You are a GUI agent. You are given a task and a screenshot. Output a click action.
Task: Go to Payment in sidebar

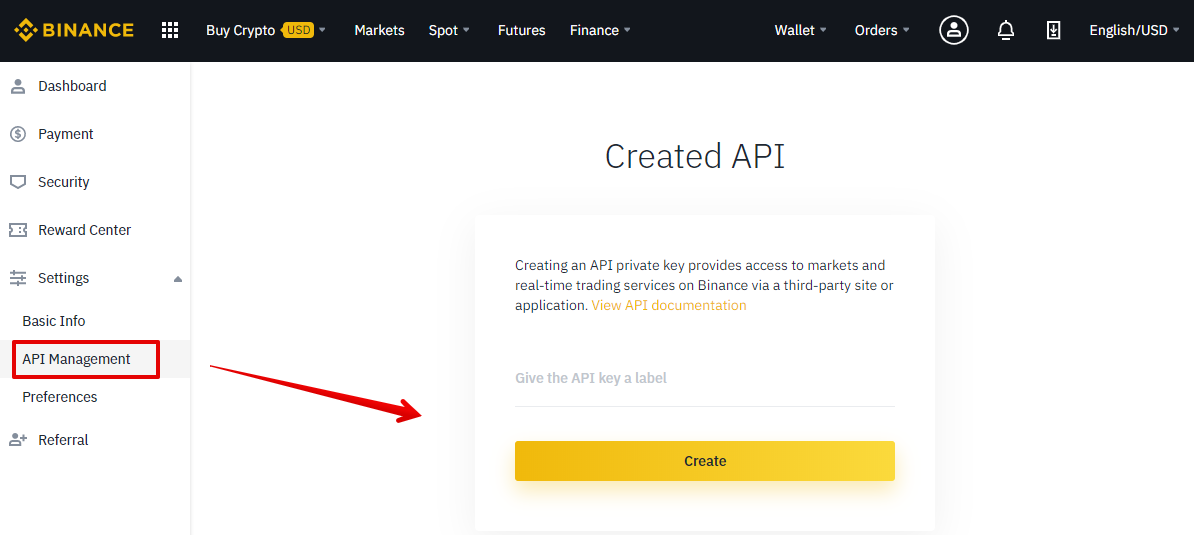coord(66,134)
